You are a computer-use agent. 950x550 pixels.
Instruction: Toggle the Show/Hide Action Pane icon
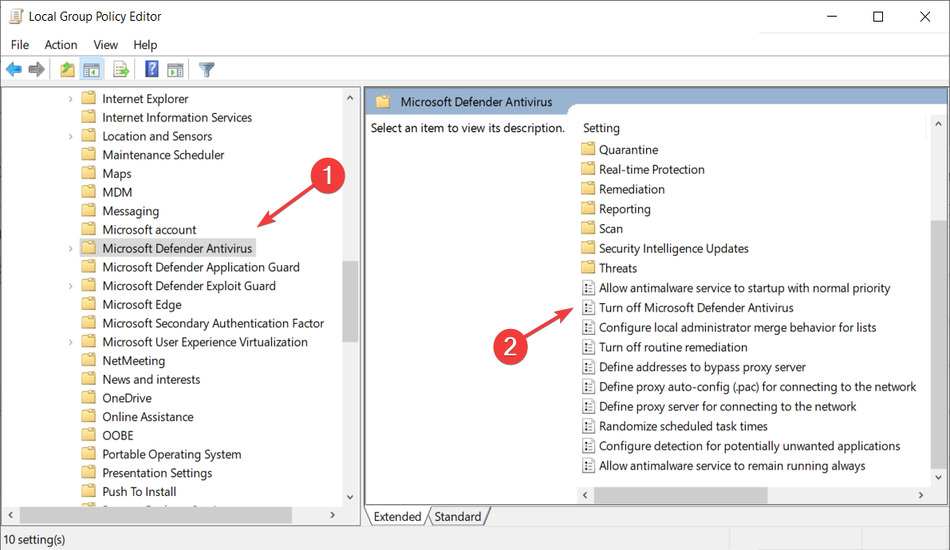(175, 69)
